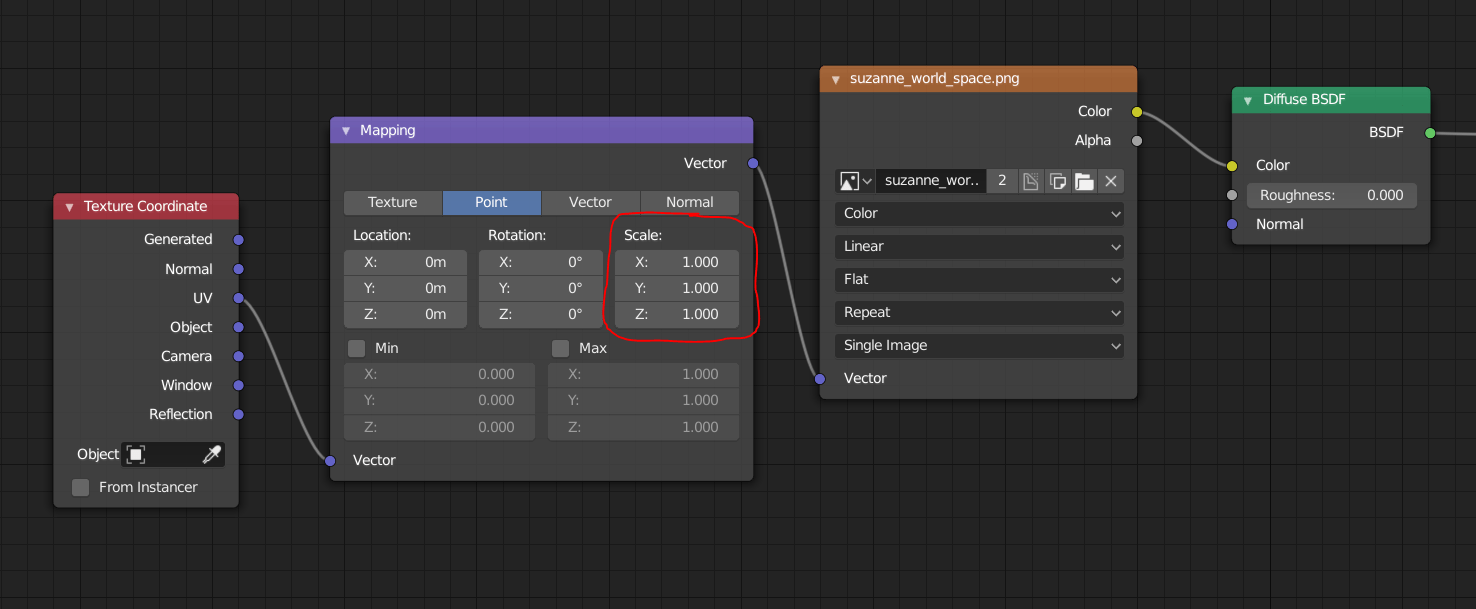Switch to the Vector mapping type
This screenshot has height=609, width=1476.
tap(589, 202)
